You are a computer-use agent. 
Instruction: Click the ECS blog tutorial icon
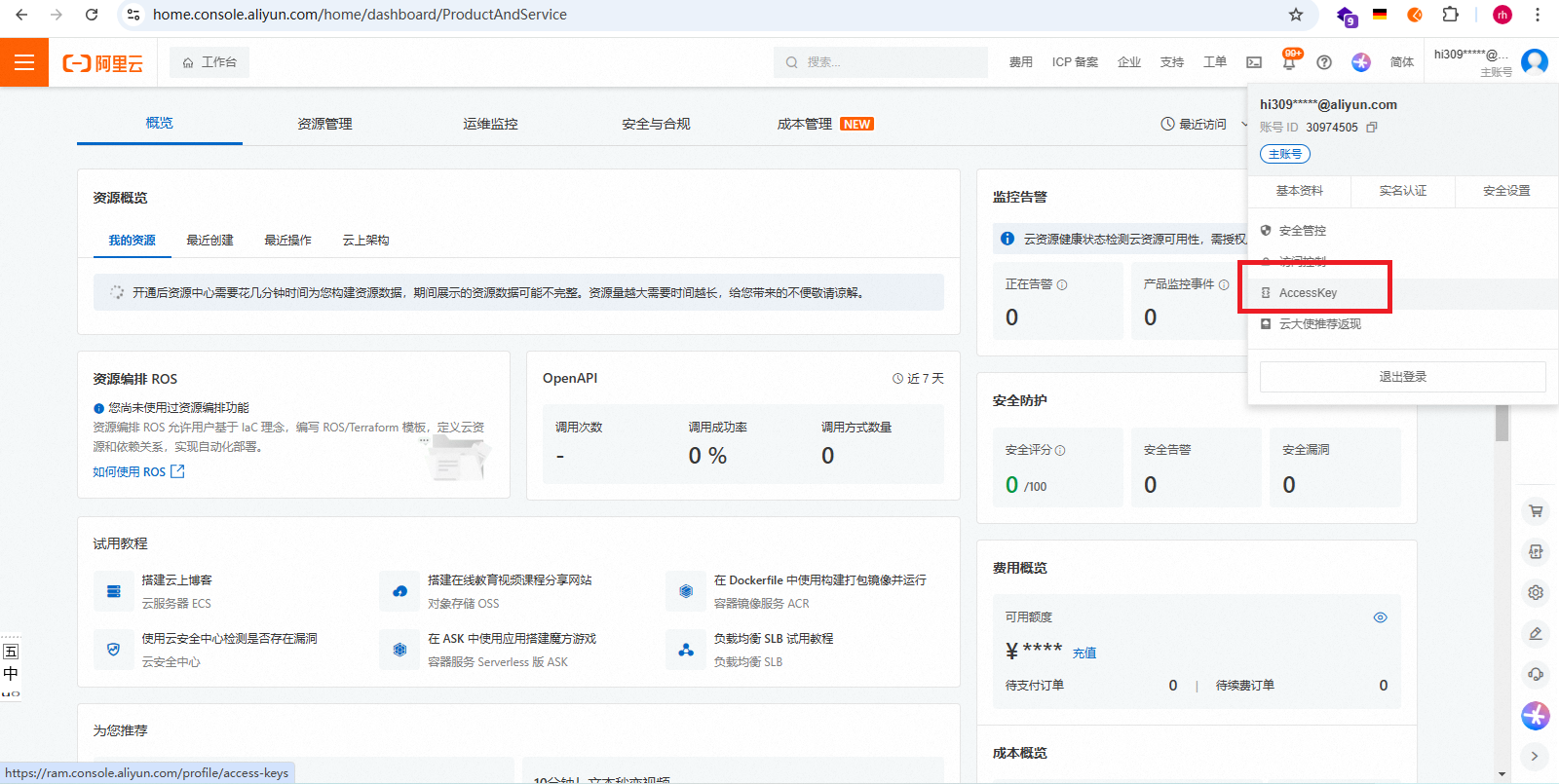[x=114, y=591]
